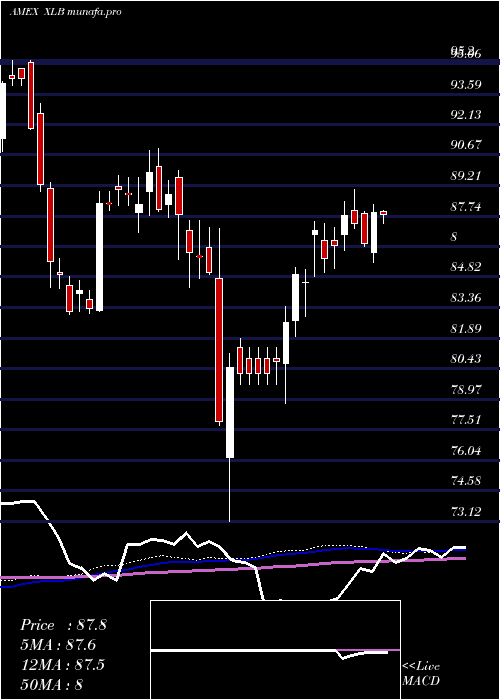
Task: Click the 12MA : 87.5 readout
Action: tap(62, 664)
